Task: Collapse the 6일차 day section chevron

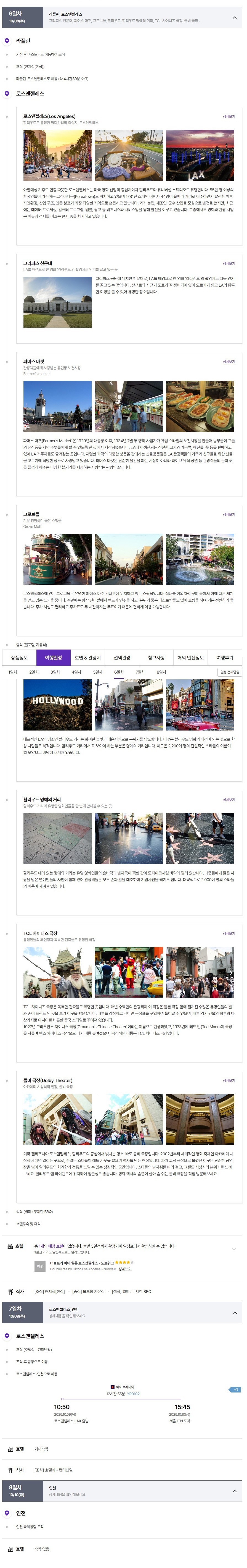Action: point(235,18)
